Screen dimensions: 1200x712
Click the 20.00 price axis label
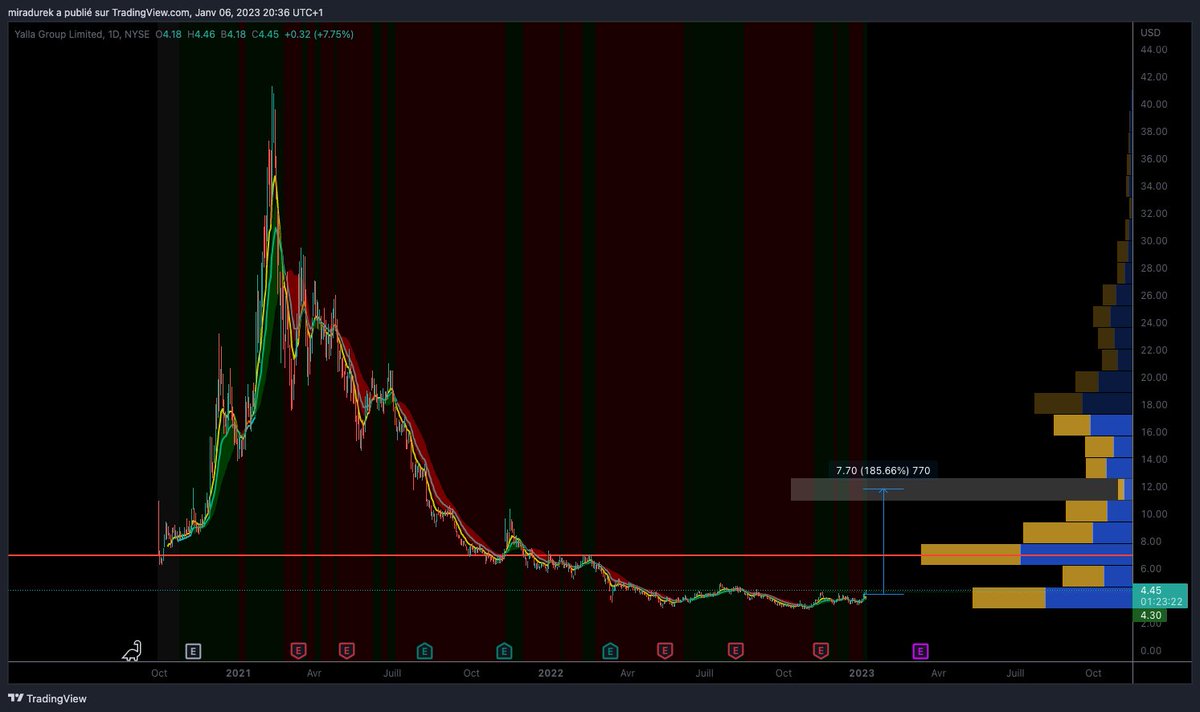click(1154, 378)
